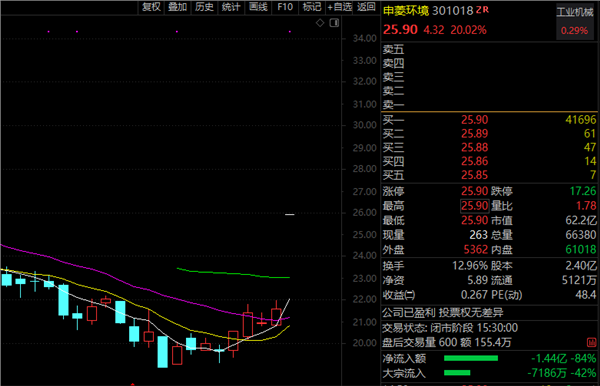Click the 净流入额 green flow bar

(x=471, y=358)
